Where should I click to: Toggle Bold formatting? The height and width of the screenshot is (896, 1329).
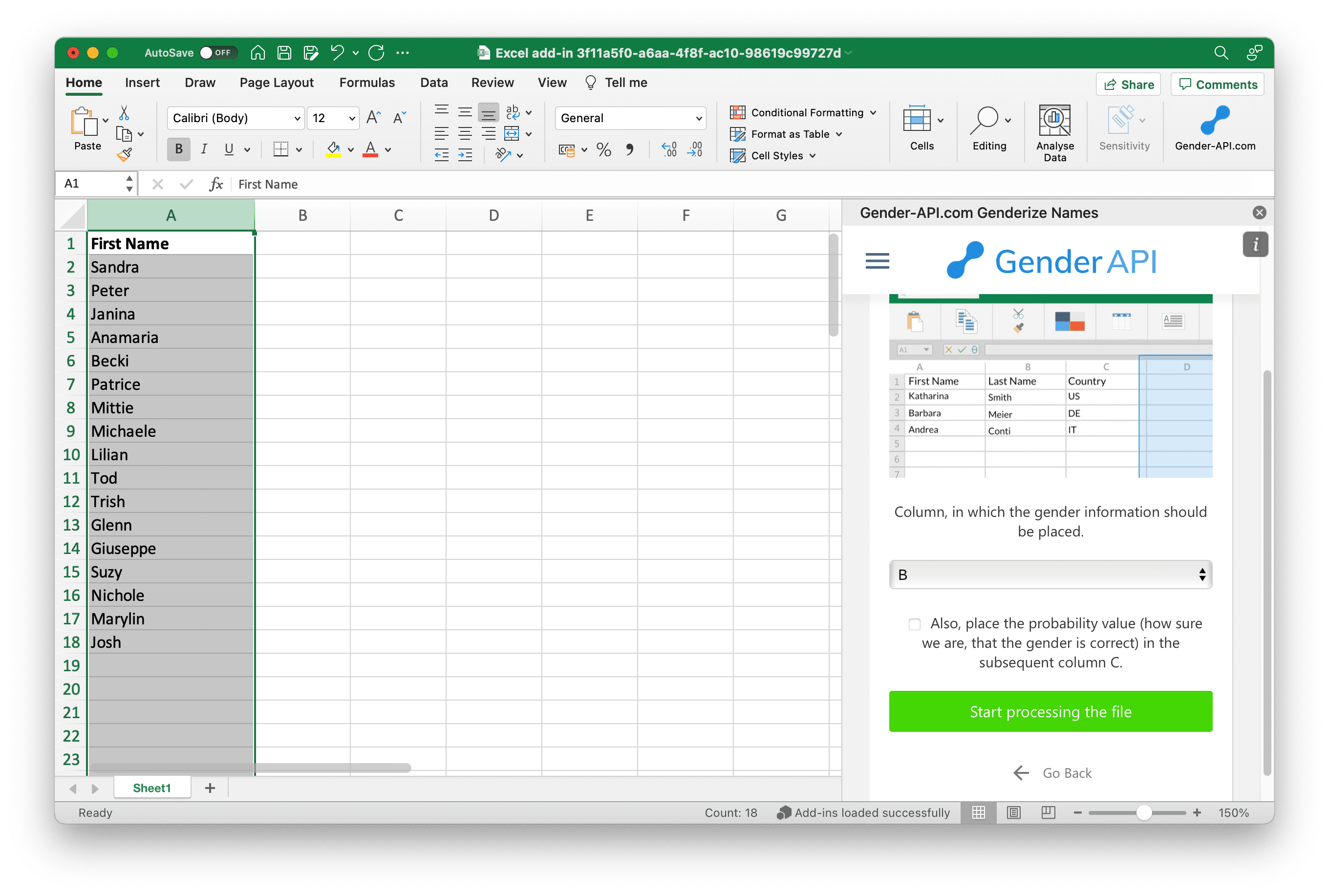(x=179, y=149)
